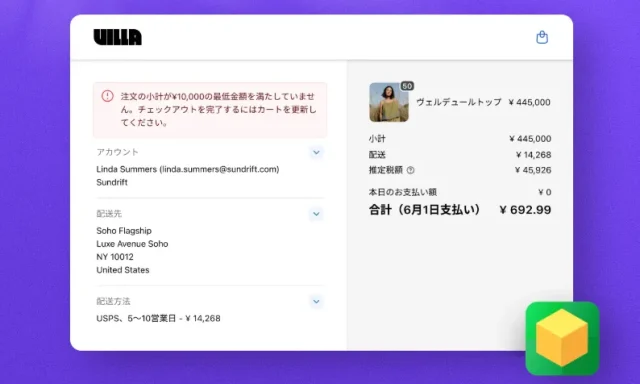
Task: Click the VILLA logo
Action: (118, 37)
